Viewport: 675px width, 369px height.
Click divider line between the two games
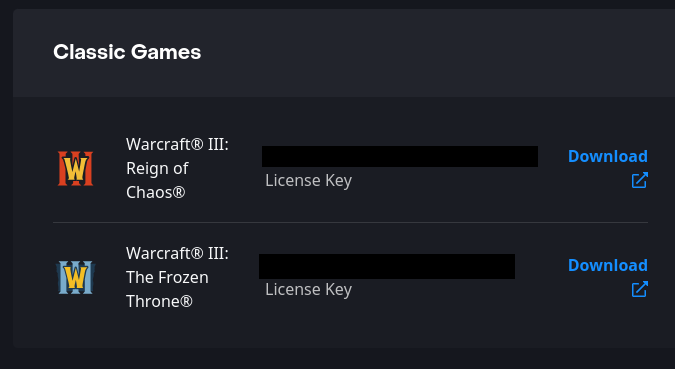350,223
